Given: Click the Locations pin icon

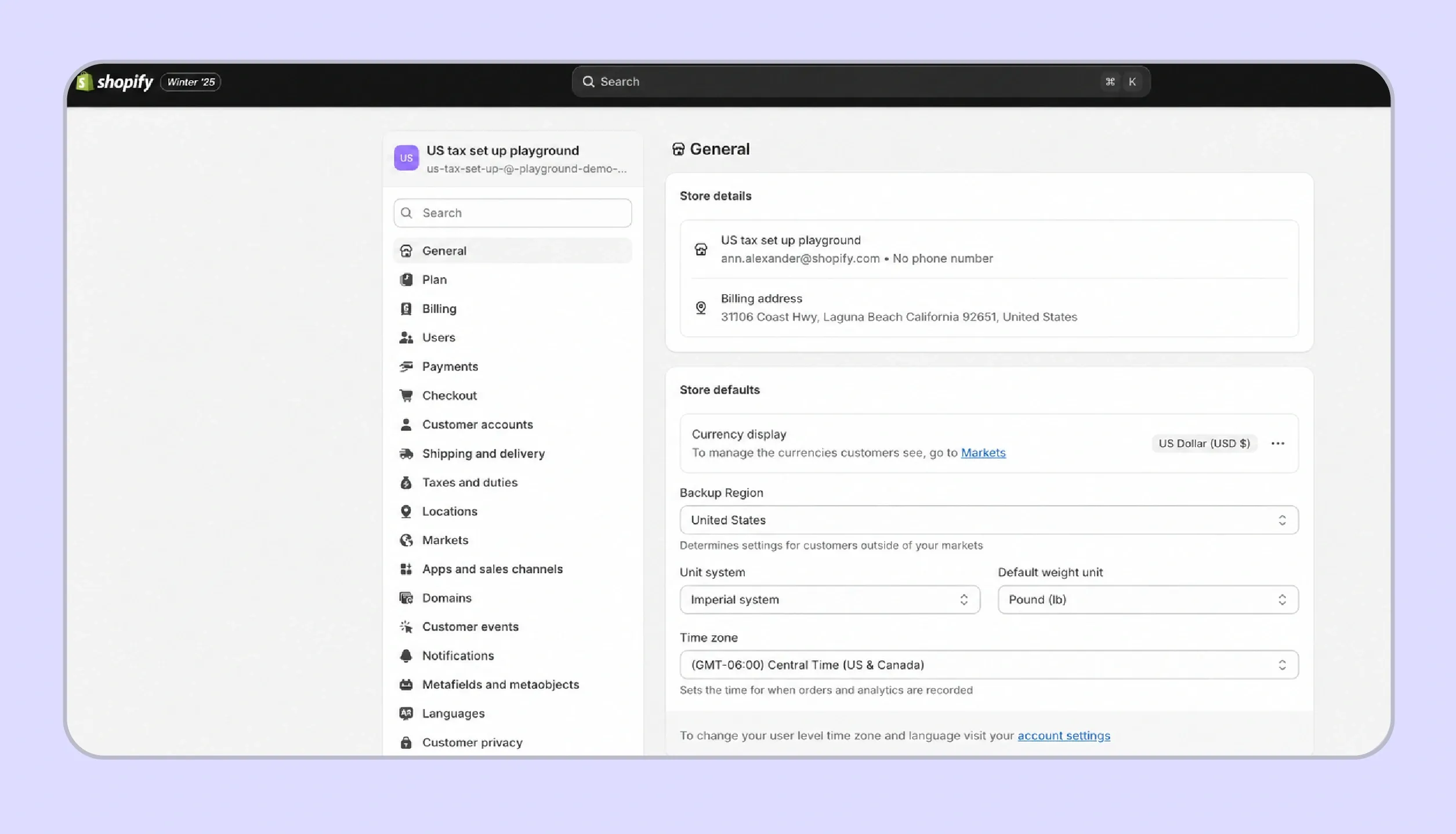Looking at the screenshot, I should click(x=406, y=512).
